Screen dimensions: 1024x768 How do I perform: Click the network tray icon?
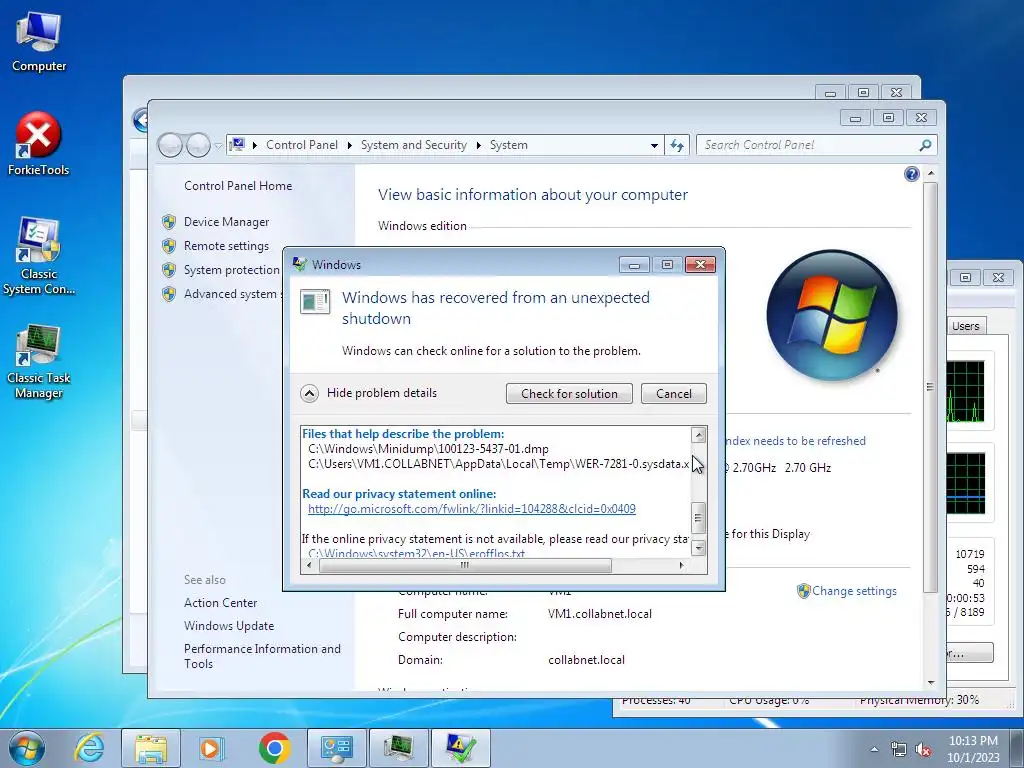click(899, 749)
